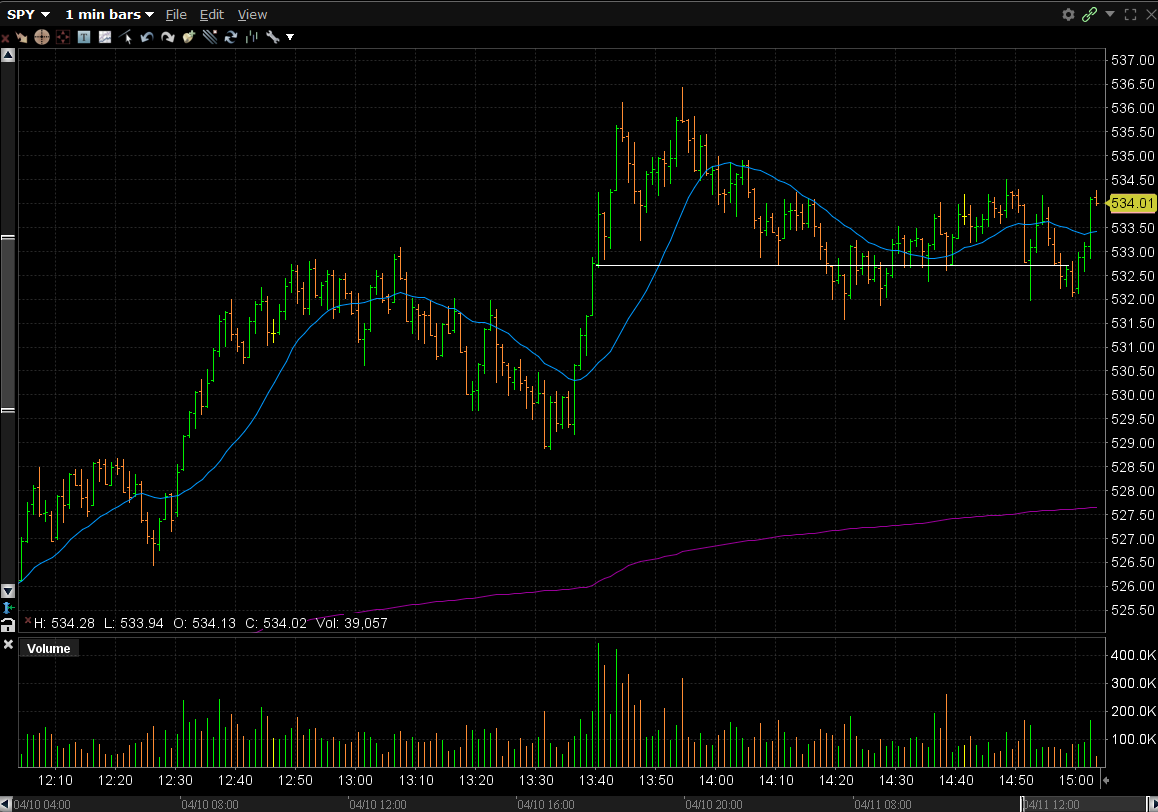
Task: Click the Vol: 39,057 readout text
Action: [352, 623]
